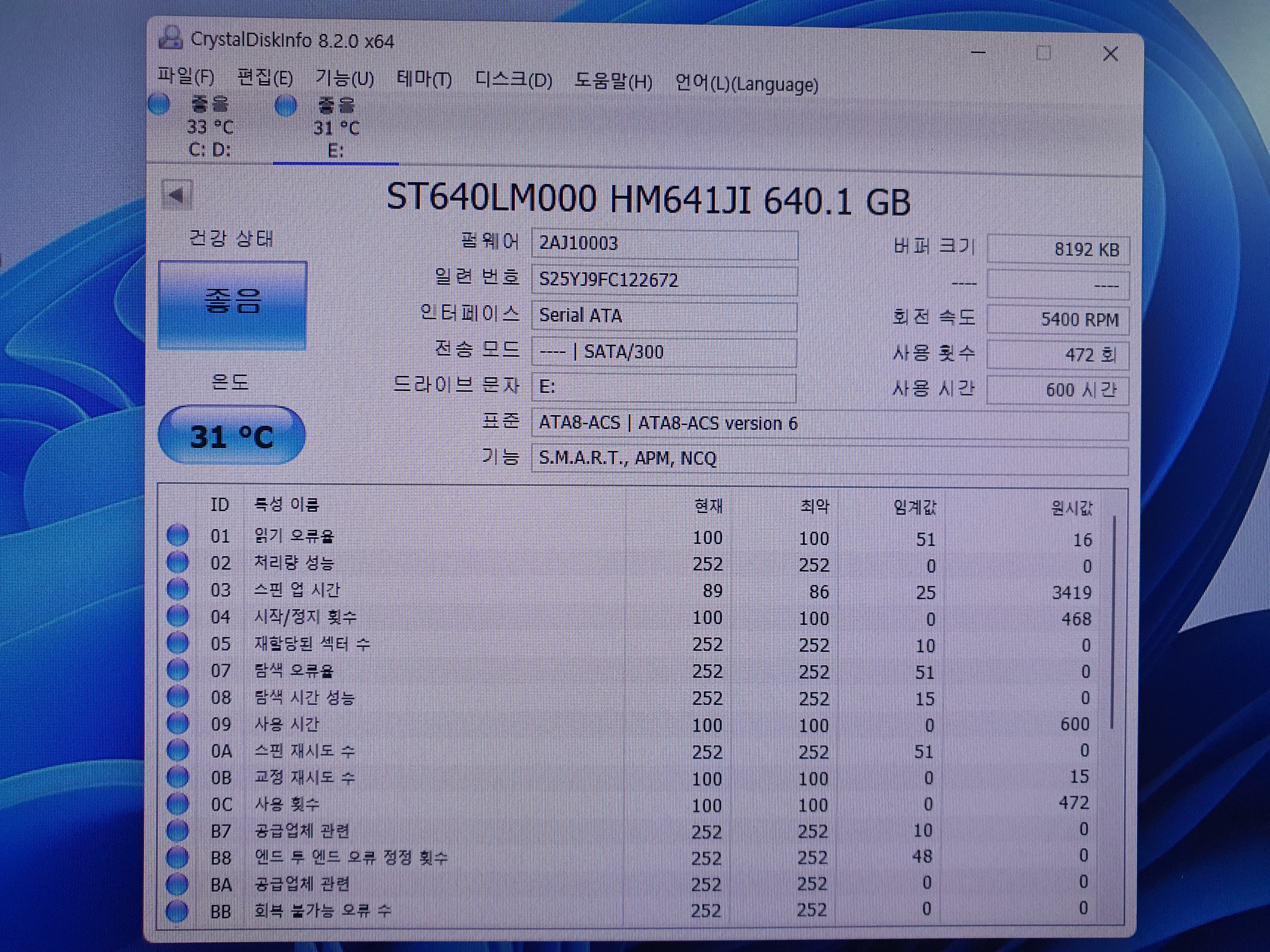Viewport: 1270px width, 952px height.
Task: Click the power on hours 600 시간
Action: point(1058,390)
